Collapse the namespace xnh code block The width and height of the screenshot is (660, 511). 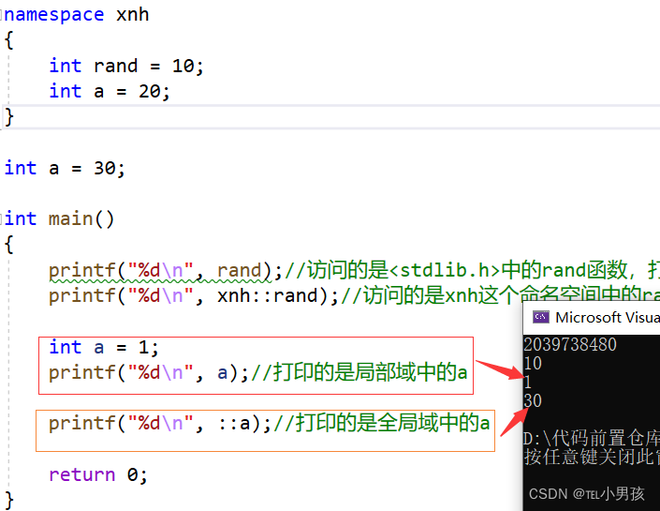pyautogui.click(x=3, y=16)
